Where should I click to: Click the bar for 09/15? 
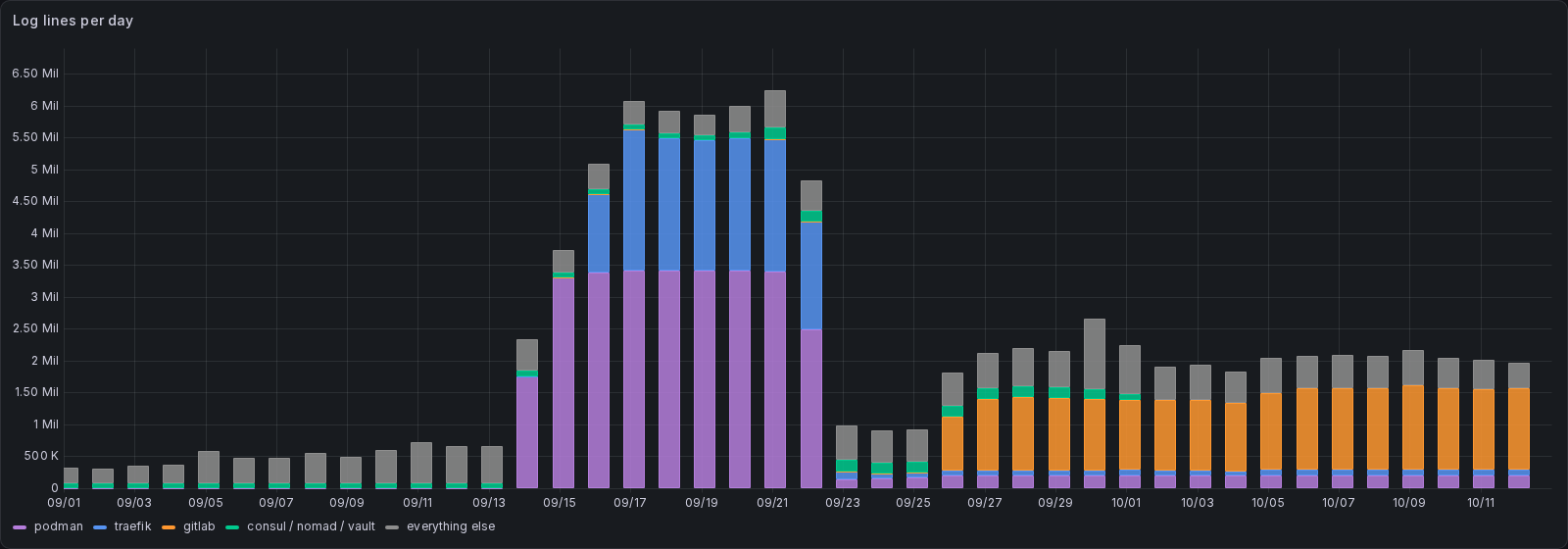(563, 369)
